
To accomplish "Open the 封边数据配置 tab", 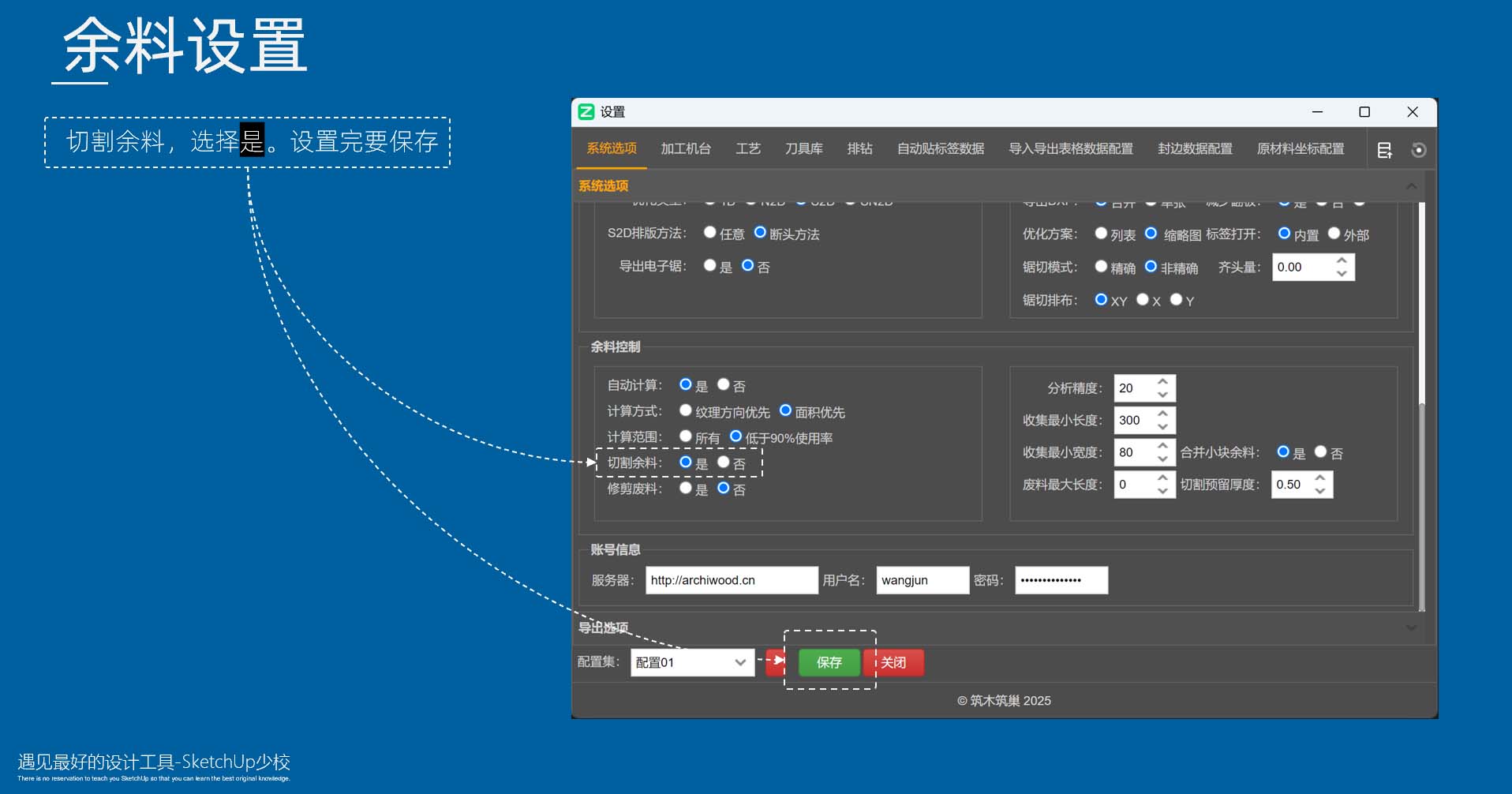I will point(1194,149).
